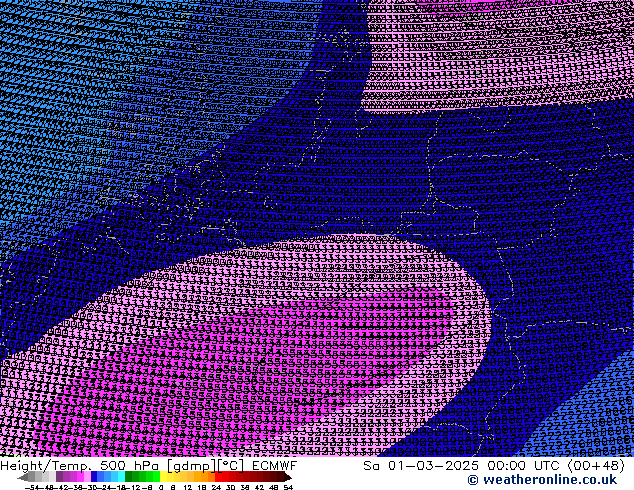Viewport: 634px width, 490px height.
Task: Click the bright red legend swatch above 24
Action: click(x=218, y=477)
